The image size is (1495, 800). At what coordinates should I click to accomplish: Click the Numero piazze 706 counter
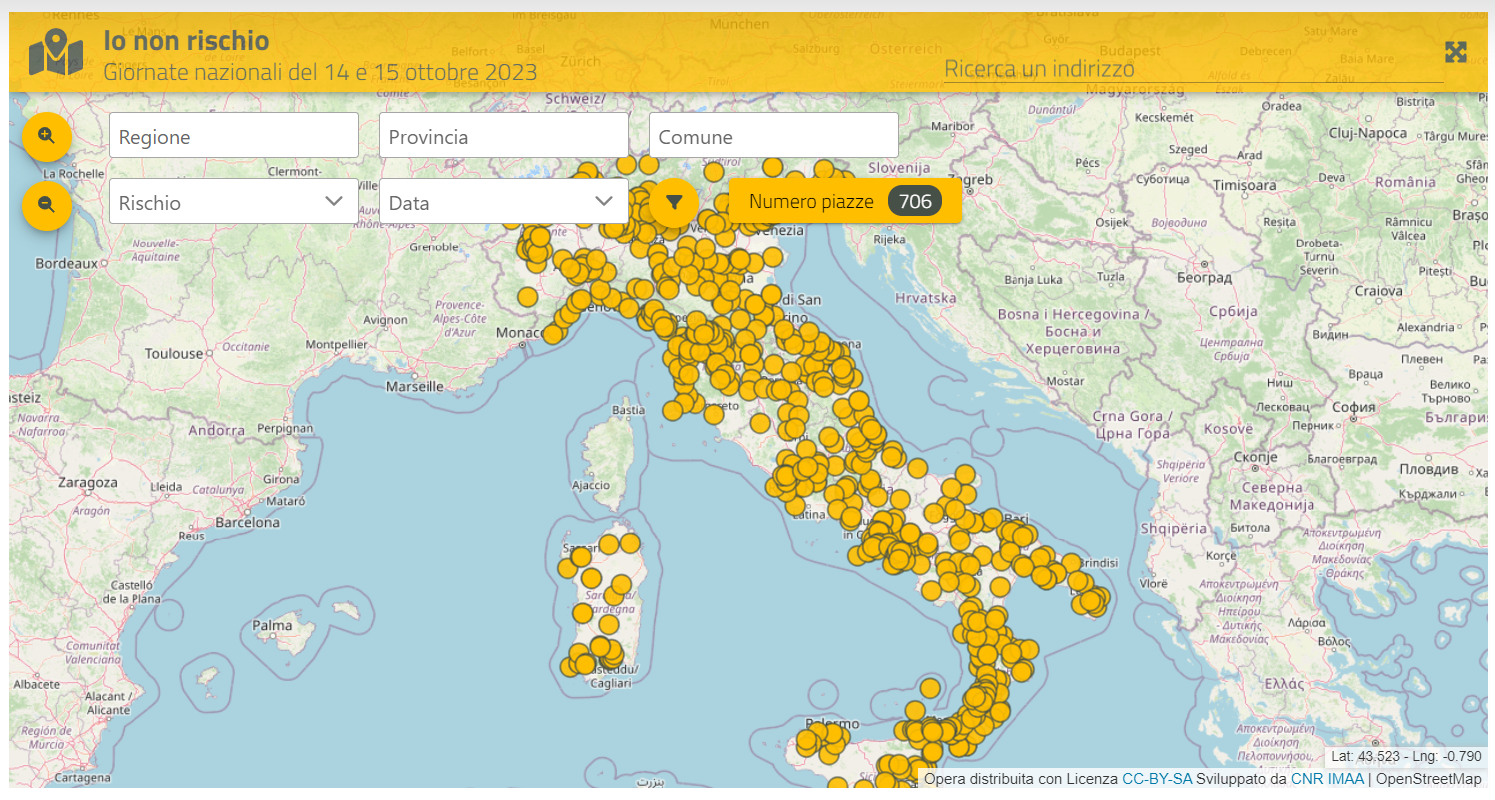coord(844,202)
